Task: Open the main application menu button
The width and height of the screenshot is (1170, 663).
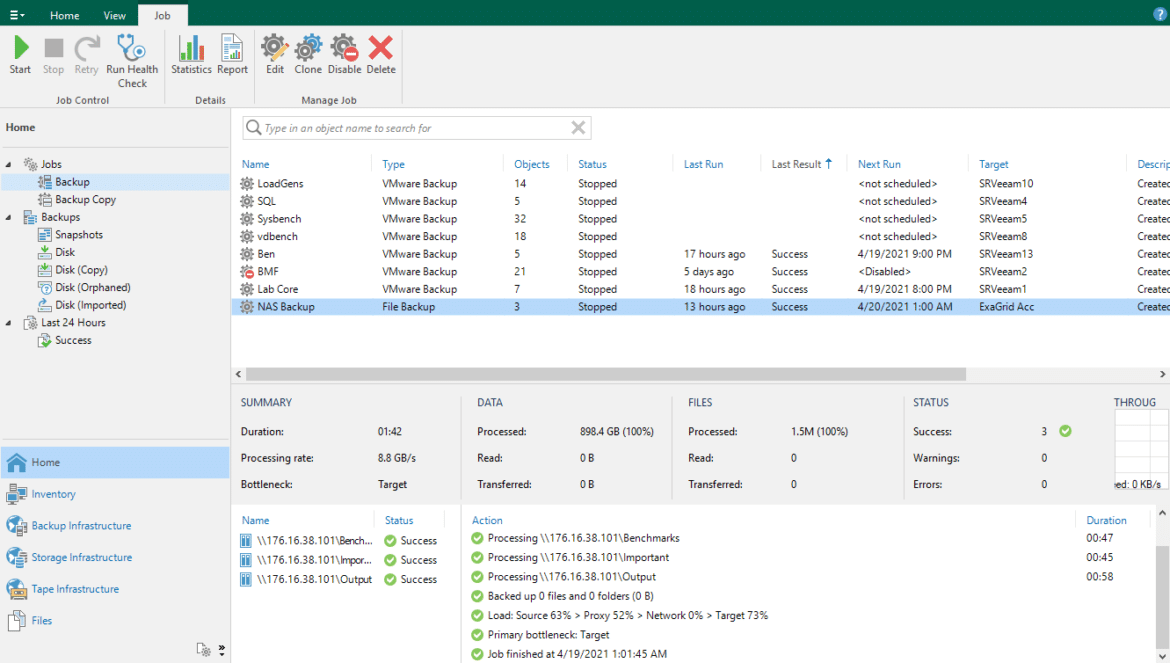Action: (16, 15)
